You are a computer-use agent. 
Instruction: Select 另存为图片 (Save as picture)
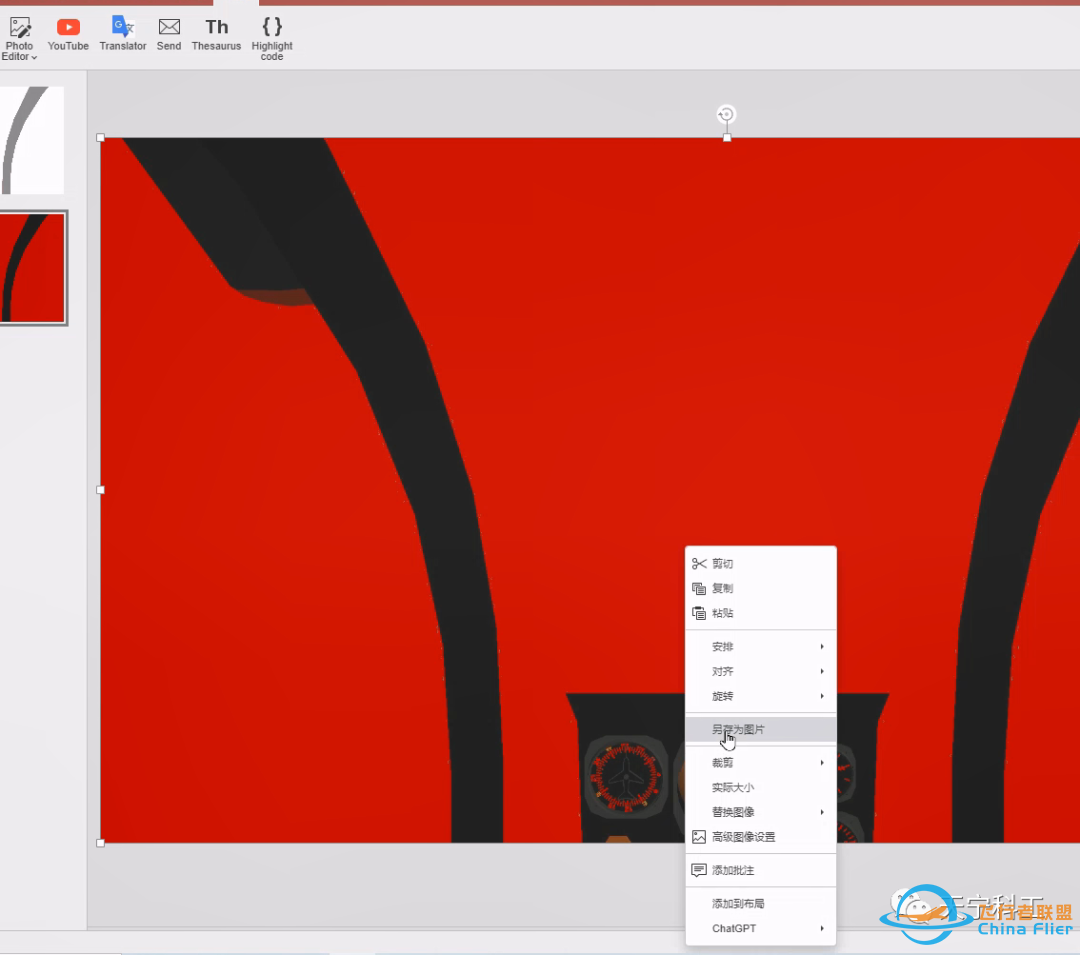(739, 730)
